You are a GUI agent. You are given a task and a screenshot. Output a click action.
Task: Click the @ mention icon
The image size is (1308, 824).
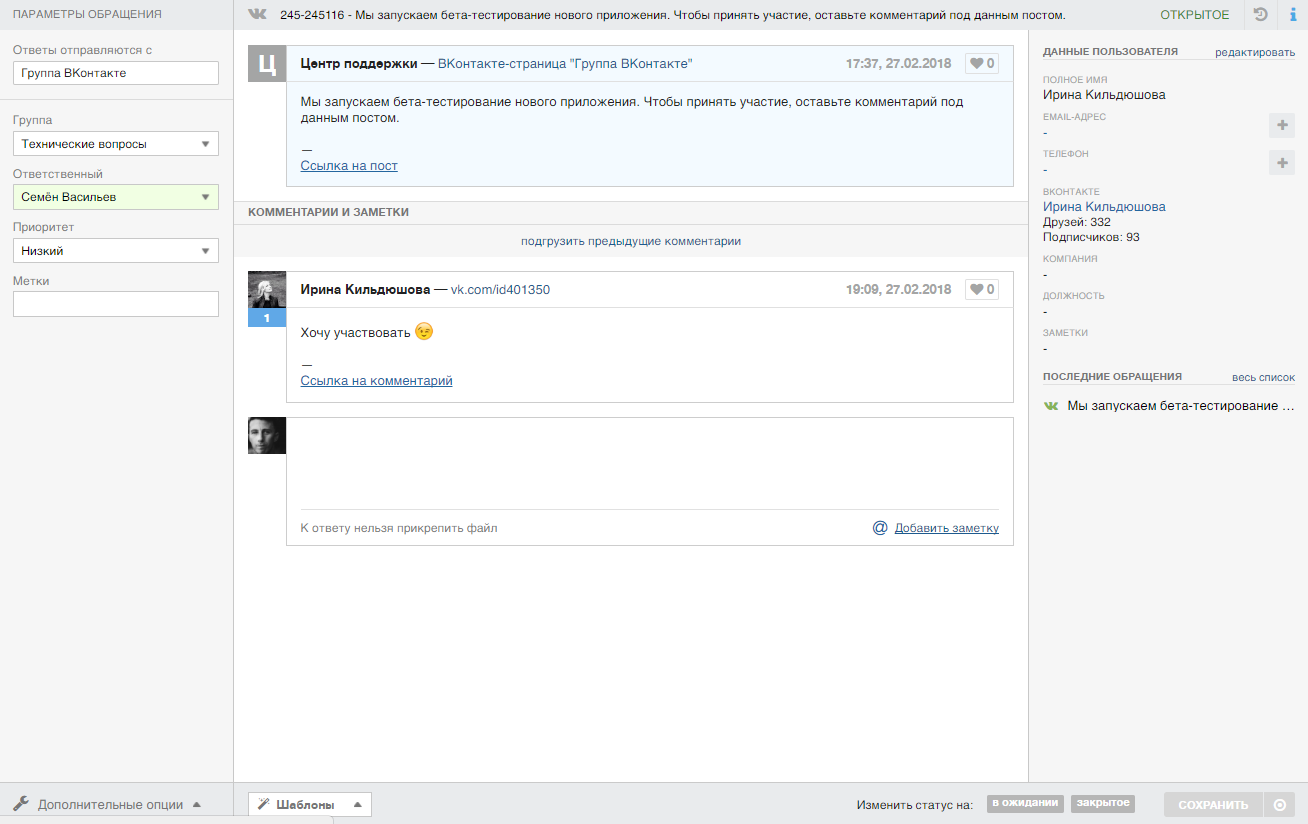(x=880, y=527)
